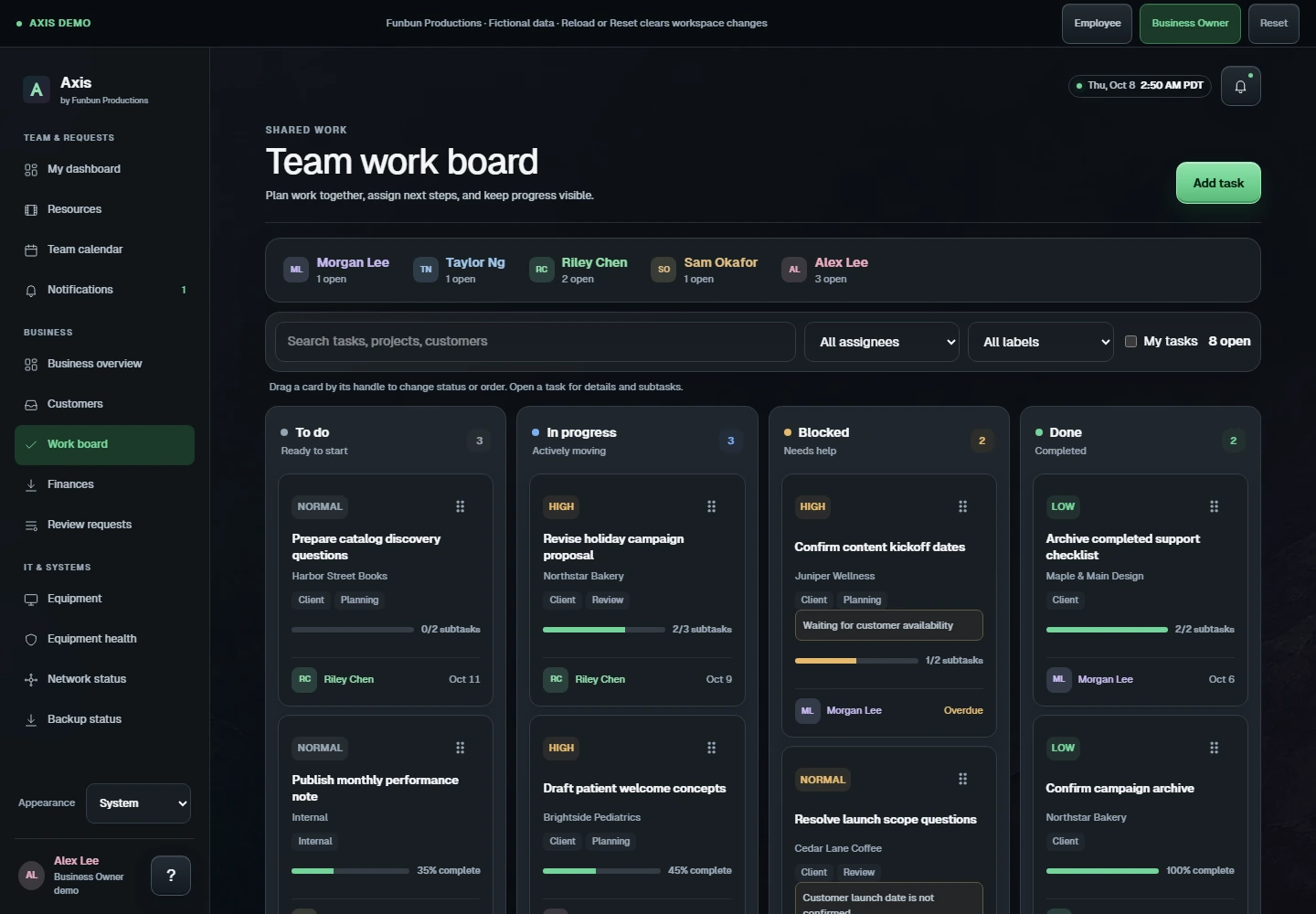
Task: Open the All assignees dropdown
Action: coord(882,342)
